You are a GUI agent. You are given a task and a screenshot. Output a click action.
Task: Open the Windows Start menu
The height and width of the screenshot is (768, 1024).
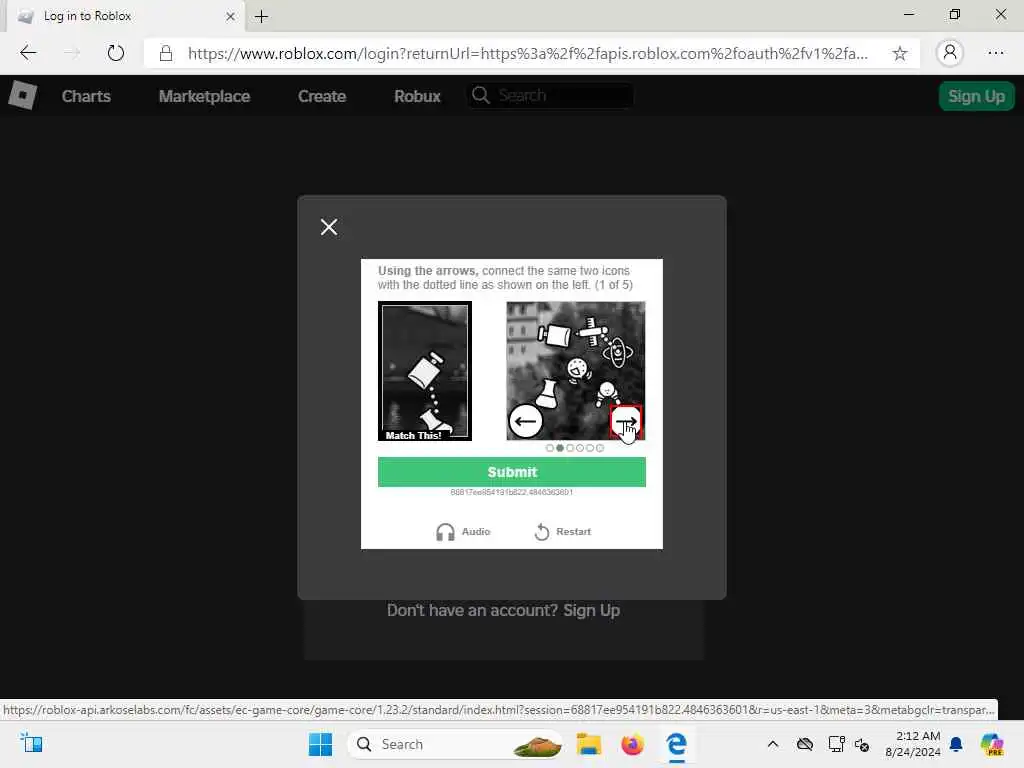[x=320, y=744]
